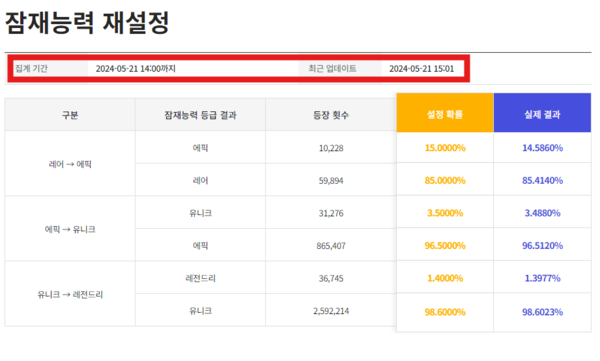
Task: Select the 에픽 → 유니크 category cell
Action: [x=70, y=229]
